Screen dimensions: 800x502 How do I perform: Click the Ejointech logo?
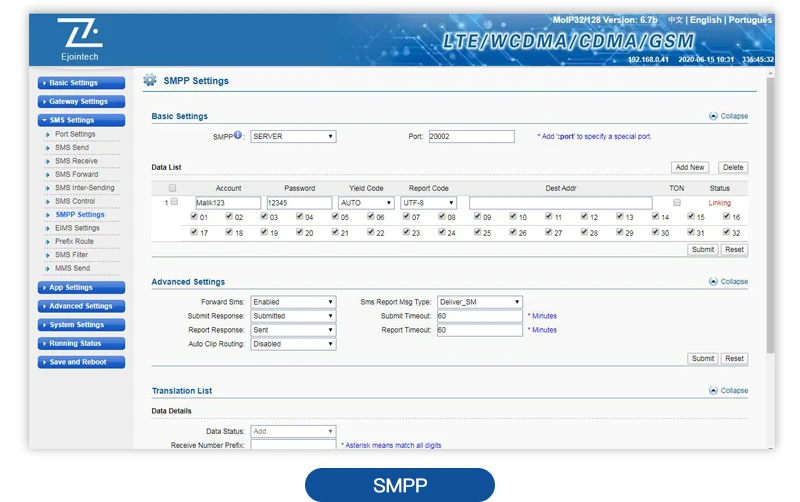coord(79,39)
